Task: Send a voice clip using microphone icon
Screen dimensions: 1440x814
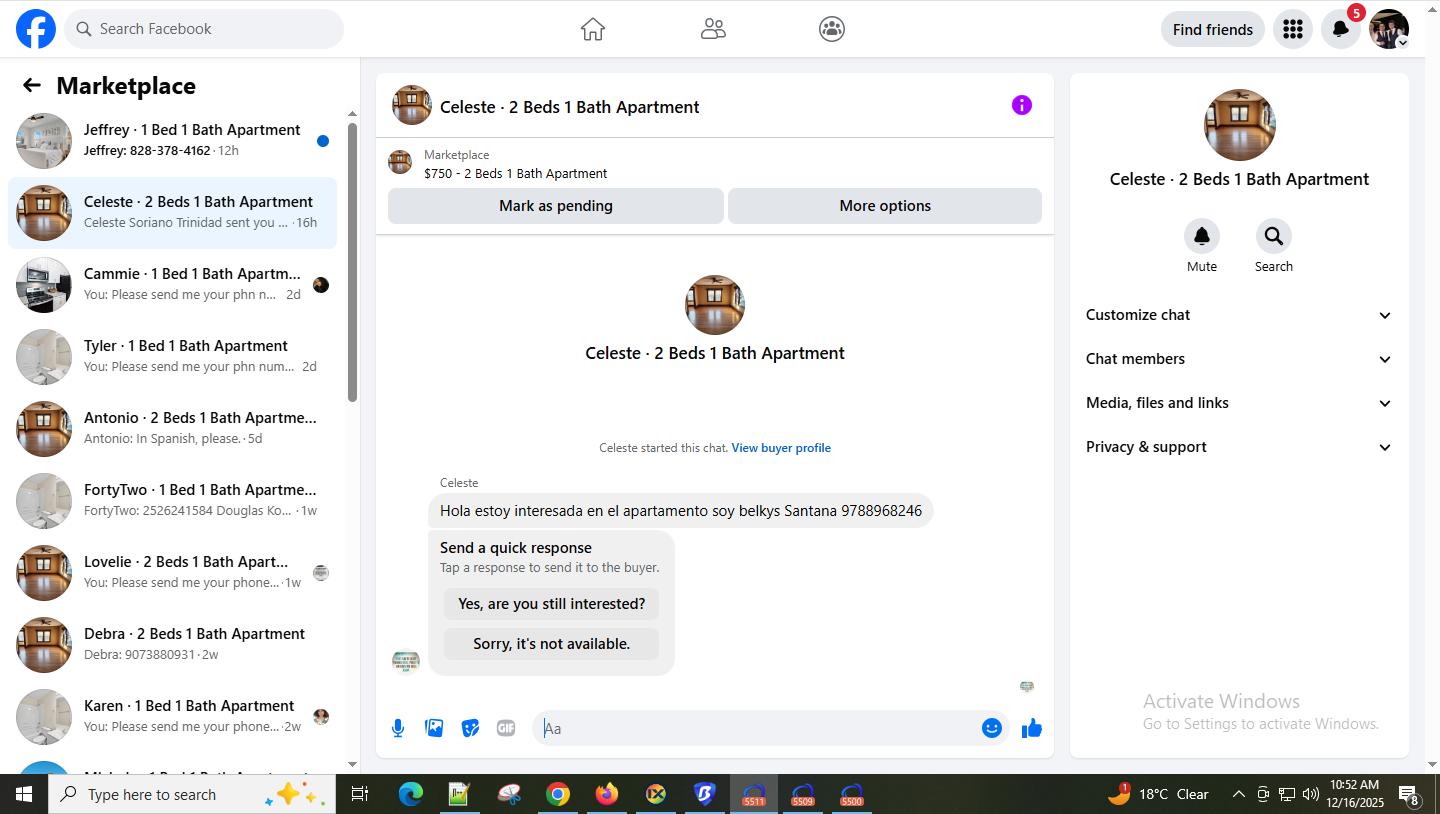Action: coord(398,728)
